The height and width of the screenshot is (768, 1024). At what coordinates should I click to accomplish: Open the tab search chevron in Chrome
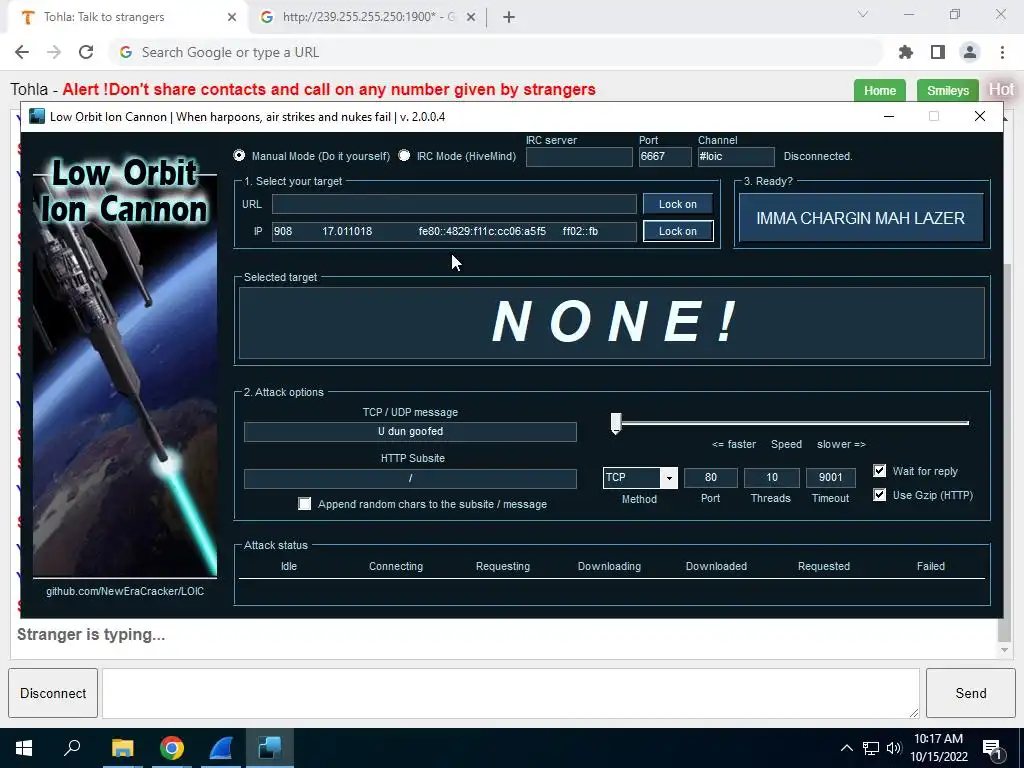[863, 14]
